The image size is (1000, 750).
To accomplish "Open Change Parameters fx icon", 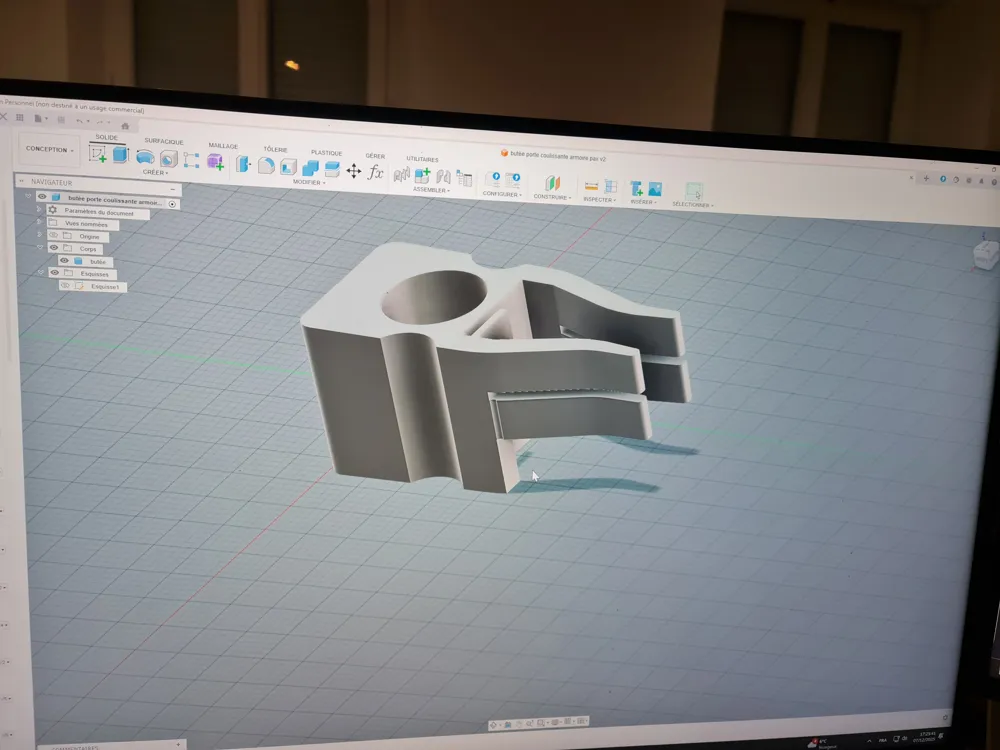I will point(376,172).
